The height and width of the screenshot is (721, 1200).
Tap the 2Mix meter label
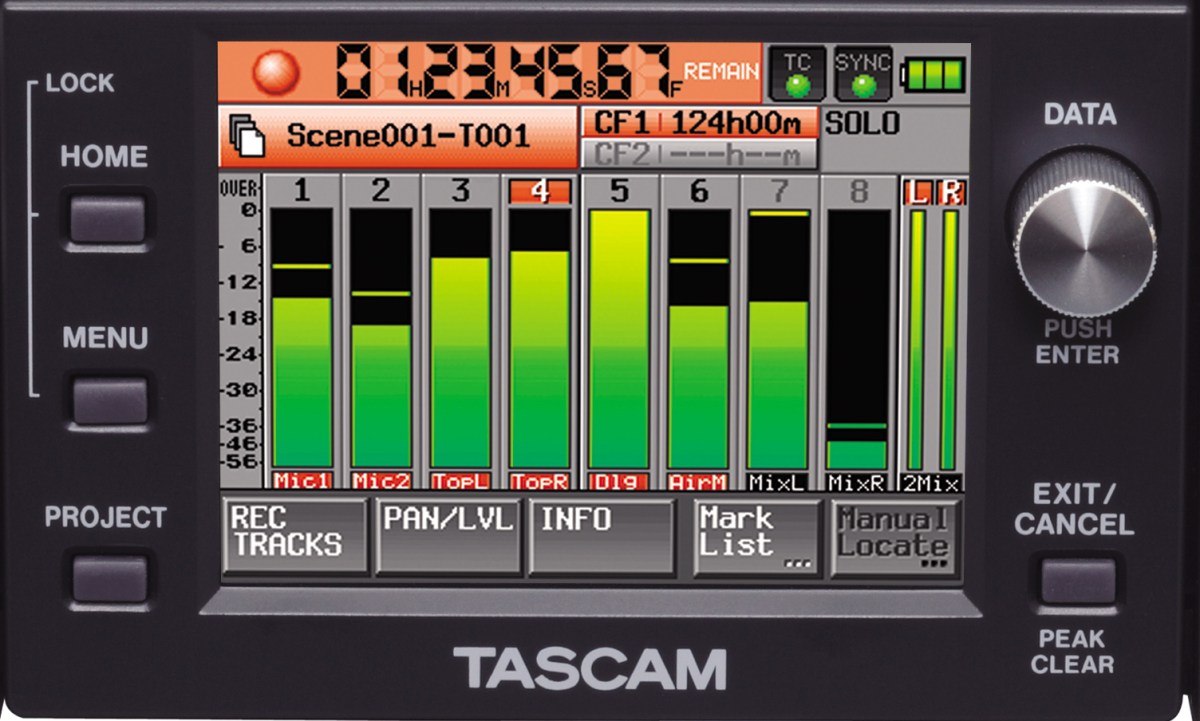[932, 482]
